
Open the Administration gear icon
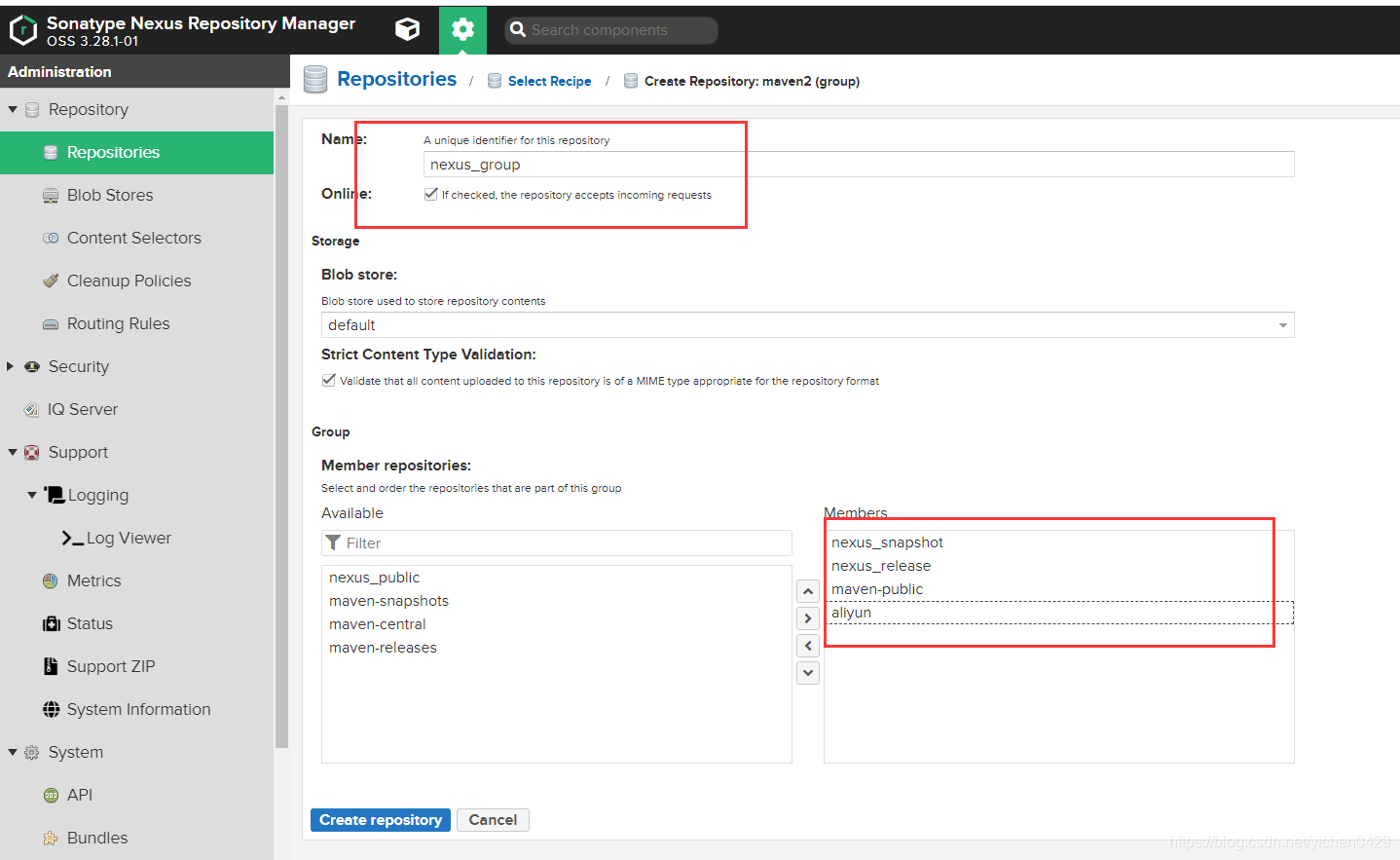pyautogui.click(x=462, y=29)
